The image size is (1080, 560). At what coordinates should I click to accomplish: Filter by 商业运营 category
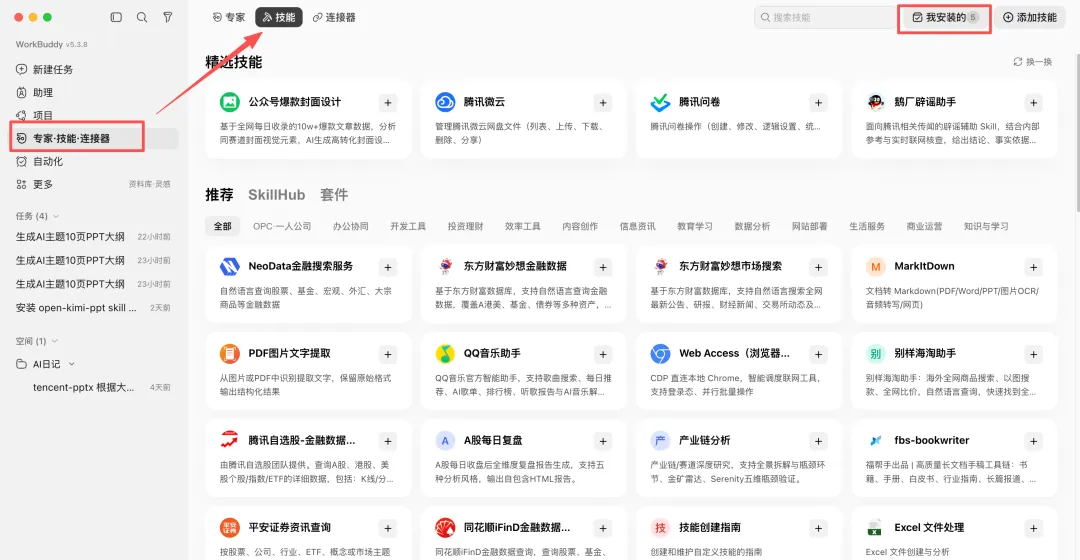(x=924, y=226)
